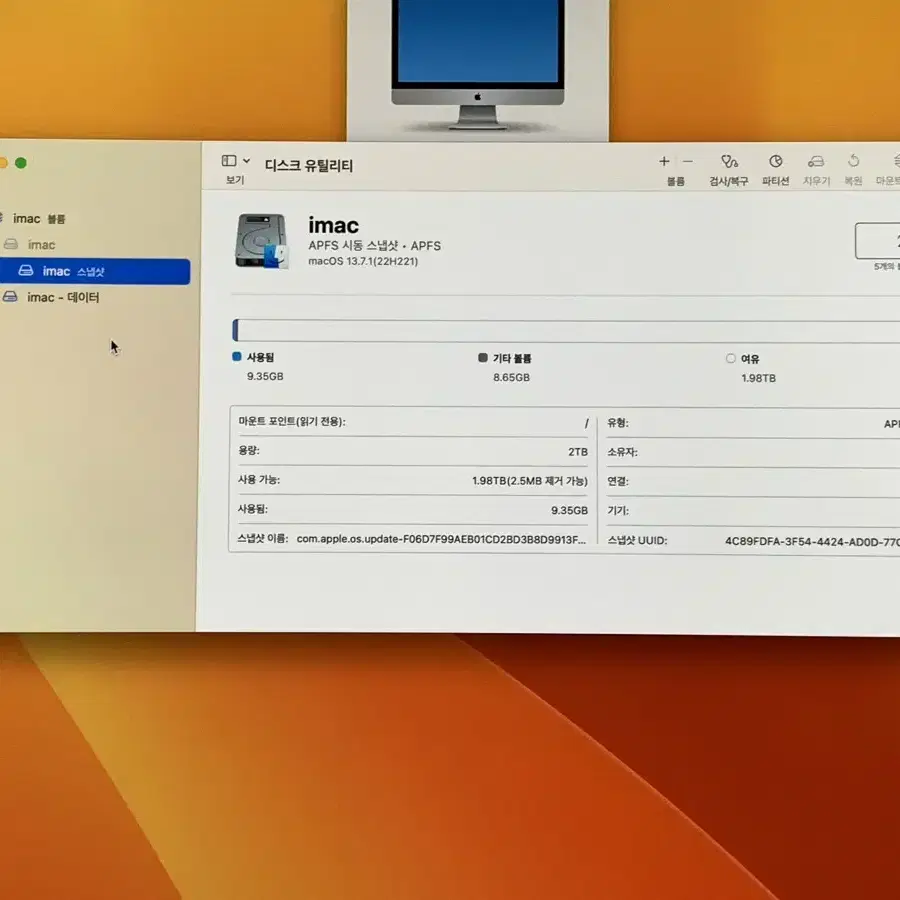This screenshot has width=900, height=900.
Task: Click the macOS 13.7.1(22H221) version text
Action: click(x=363, y=261)
